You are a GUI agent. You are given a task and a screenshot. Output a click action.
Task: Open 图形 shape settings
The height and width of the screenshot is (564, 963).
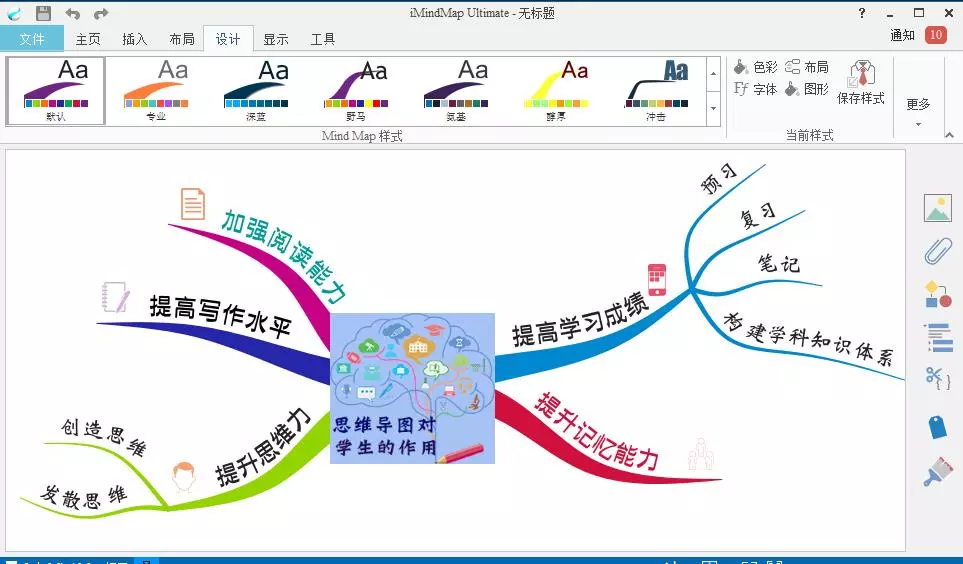[x=807, y=89]
